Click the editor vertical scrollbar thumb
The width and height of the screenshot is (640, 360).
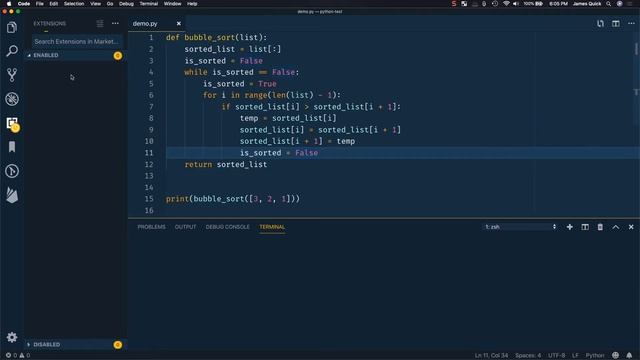(636, 49)
